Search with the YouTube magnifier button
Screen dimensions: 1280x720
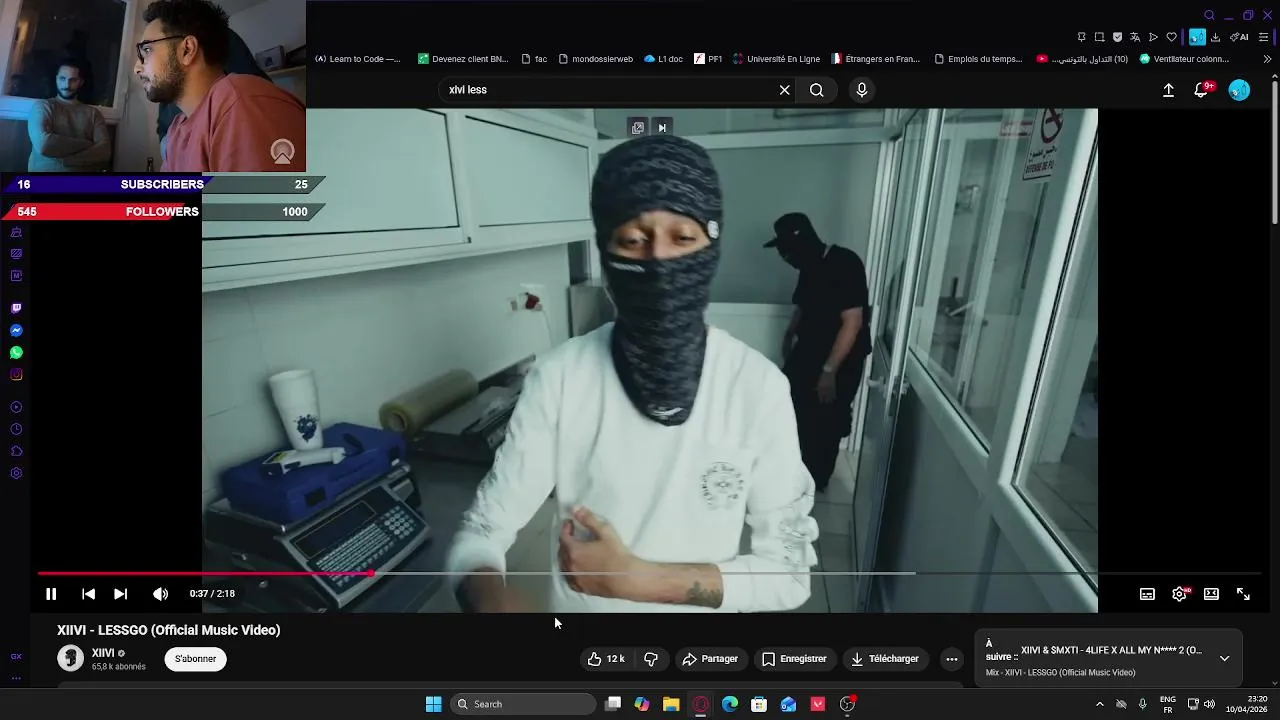point(817,90)
